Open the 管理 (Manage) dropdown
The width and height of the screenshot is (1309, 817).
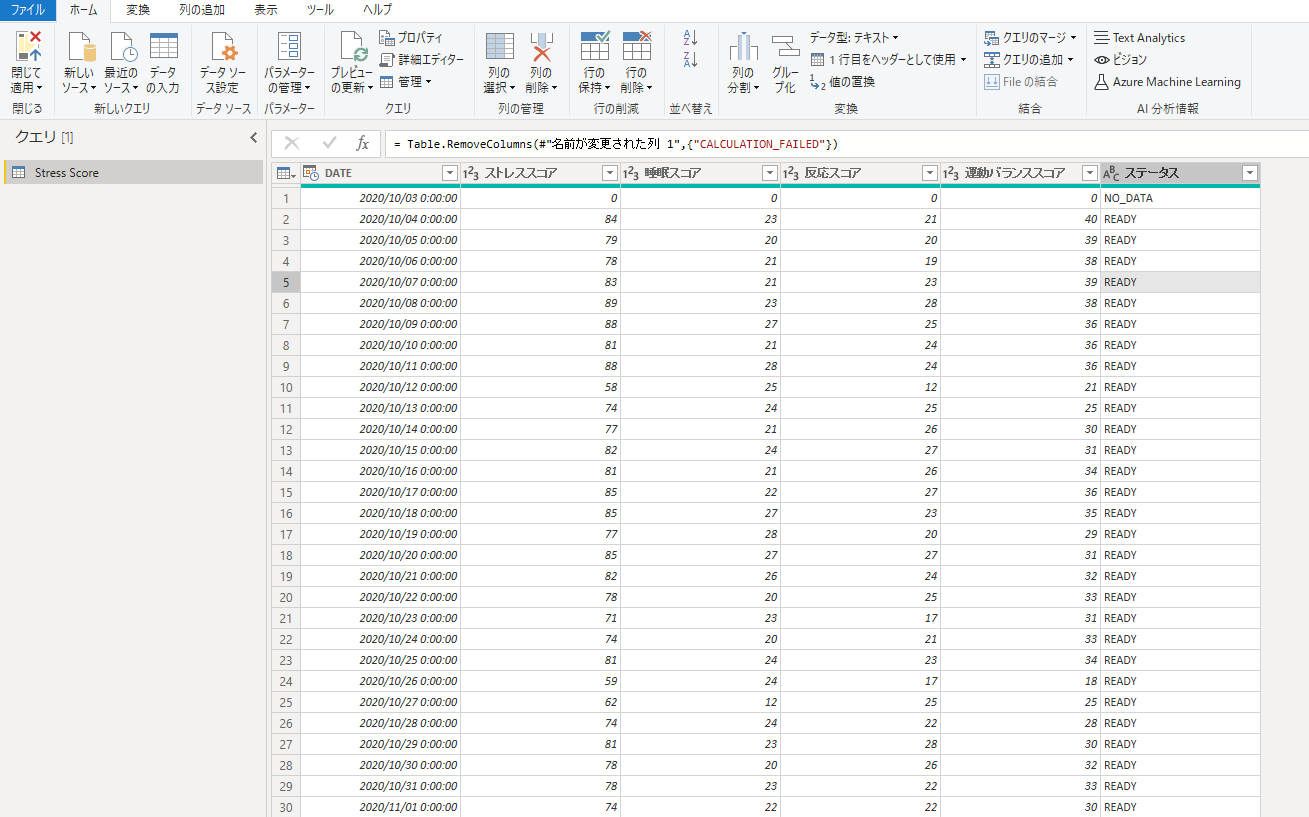(x=405, y=82)
